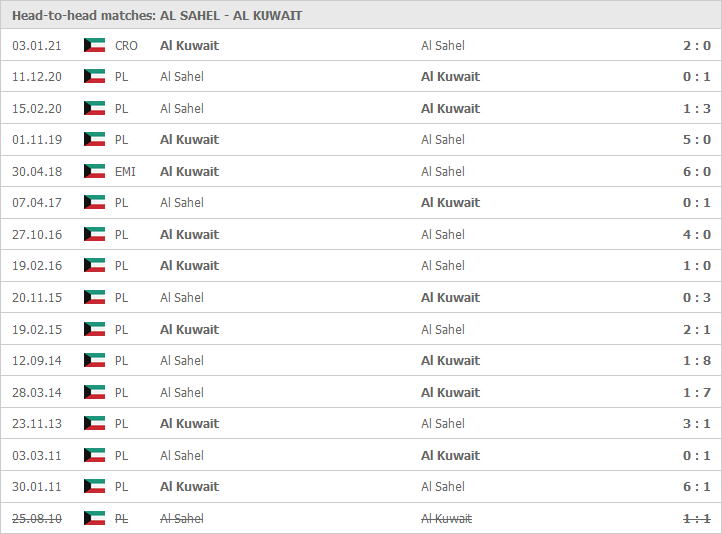Click the flag in the 30.01.11 row
This screenshot has width=722, height=534.
pyautogui.click(x=94, y=486)
